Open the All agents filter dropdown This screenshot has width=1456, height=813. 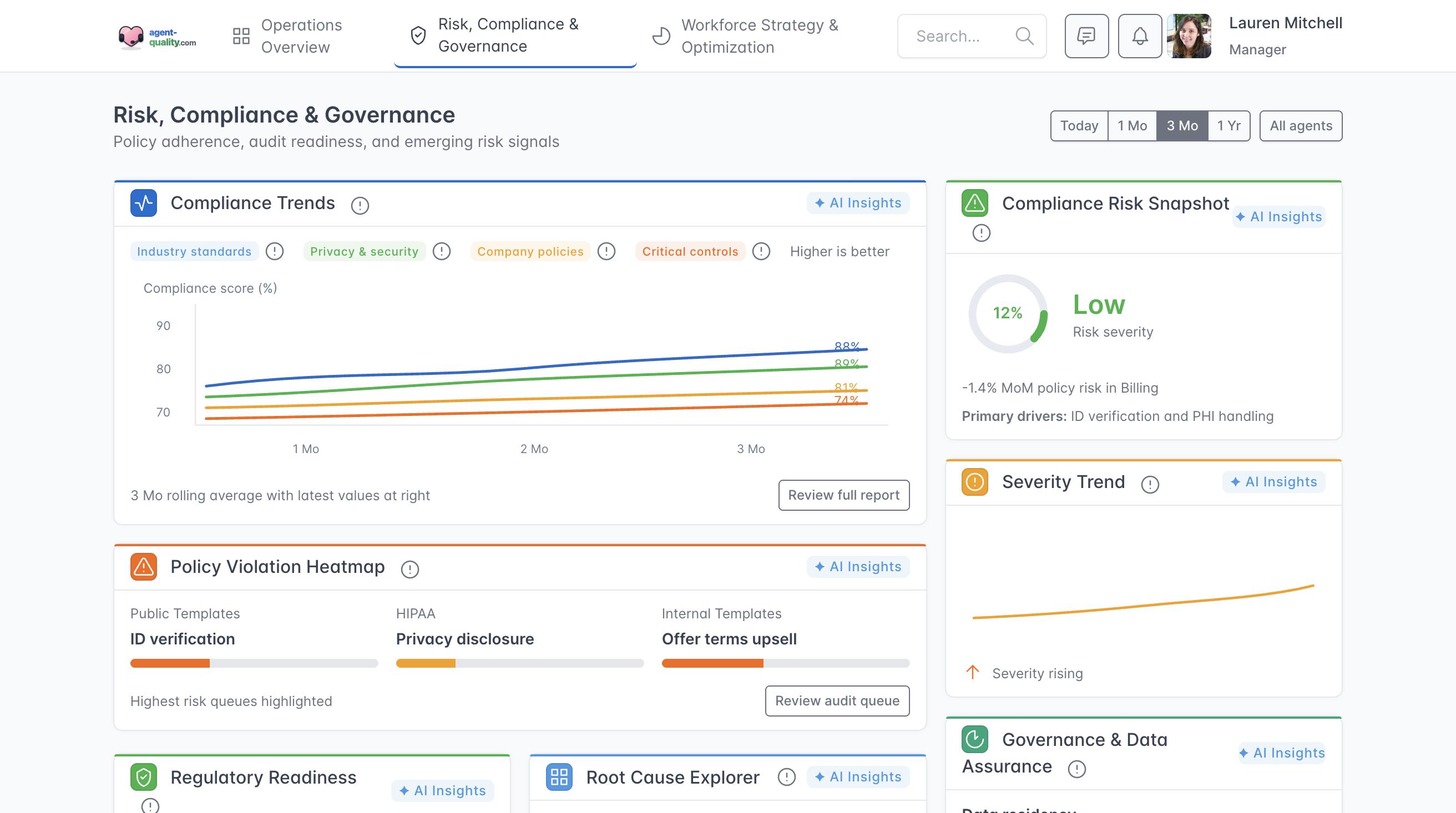(x=1300, y=125)
